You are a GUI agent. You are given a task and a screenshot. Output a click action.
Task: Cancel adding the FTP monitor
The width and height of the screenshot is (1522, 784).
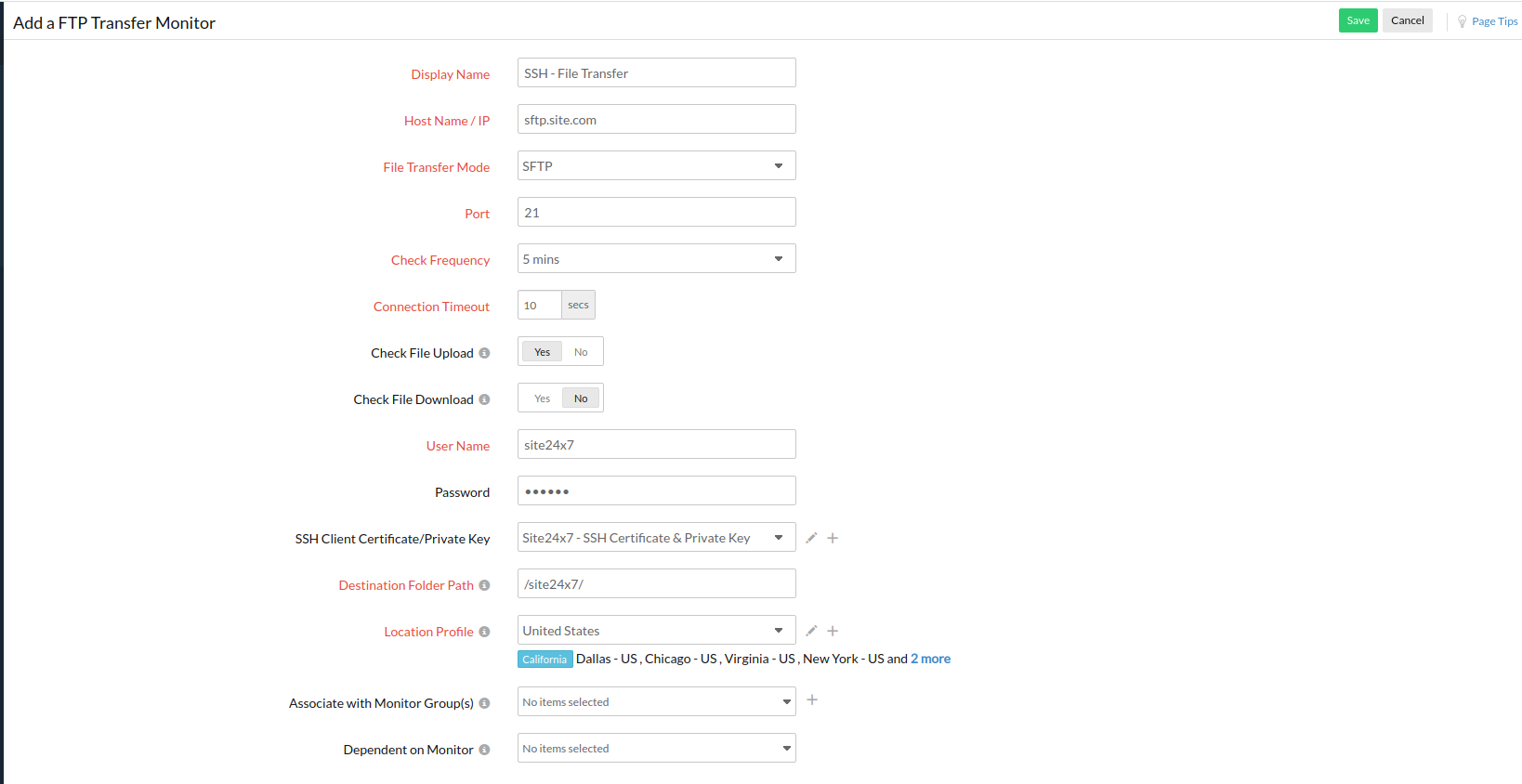(1407, 20)
